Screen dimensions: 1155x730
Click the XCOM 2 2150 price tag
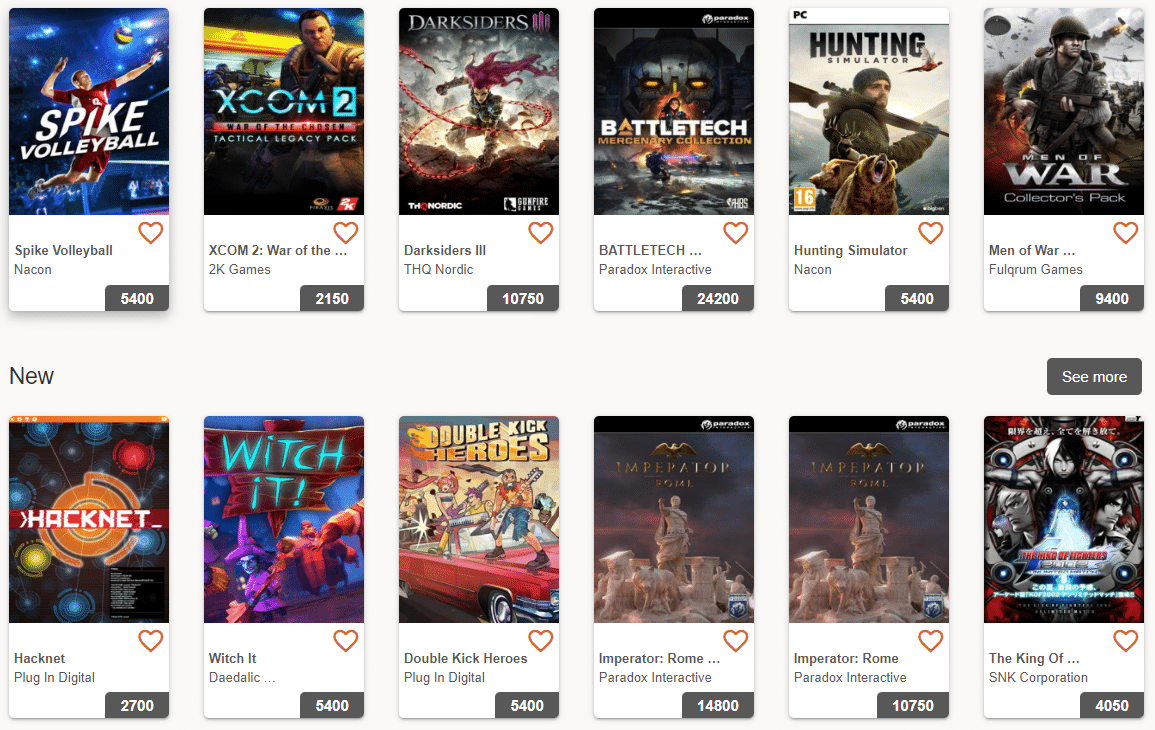click(x=331, y=298)
